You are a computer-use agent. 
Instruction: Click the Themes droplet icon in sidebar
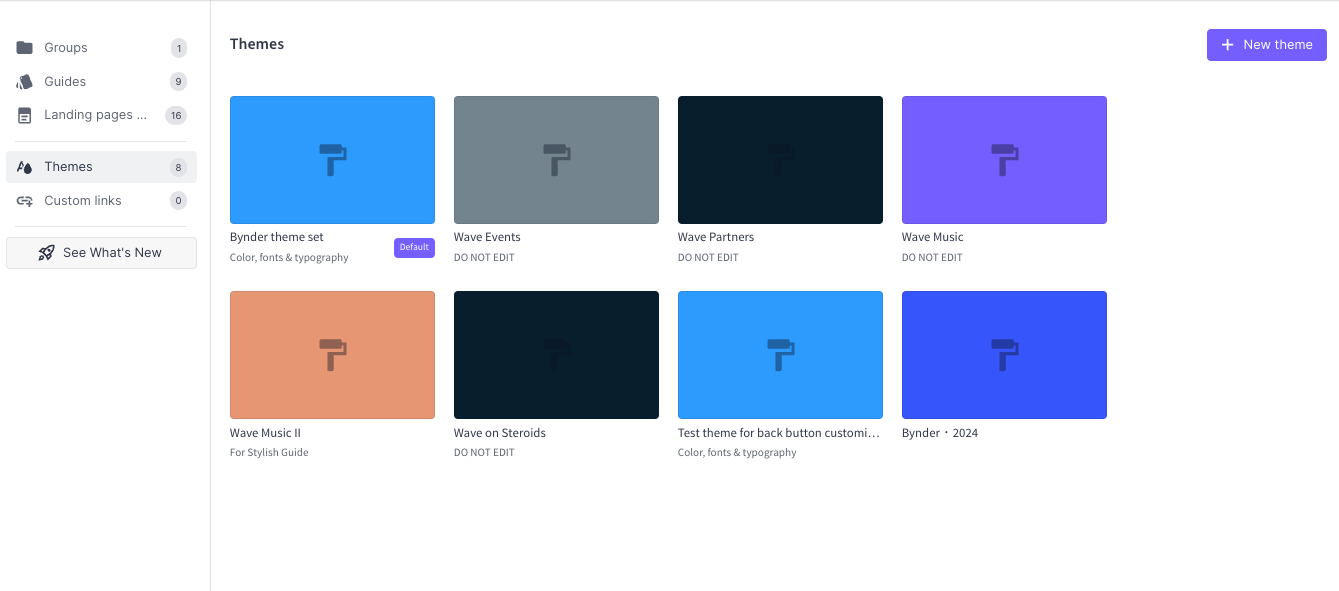pyautogui.click(x=25, y=167)
